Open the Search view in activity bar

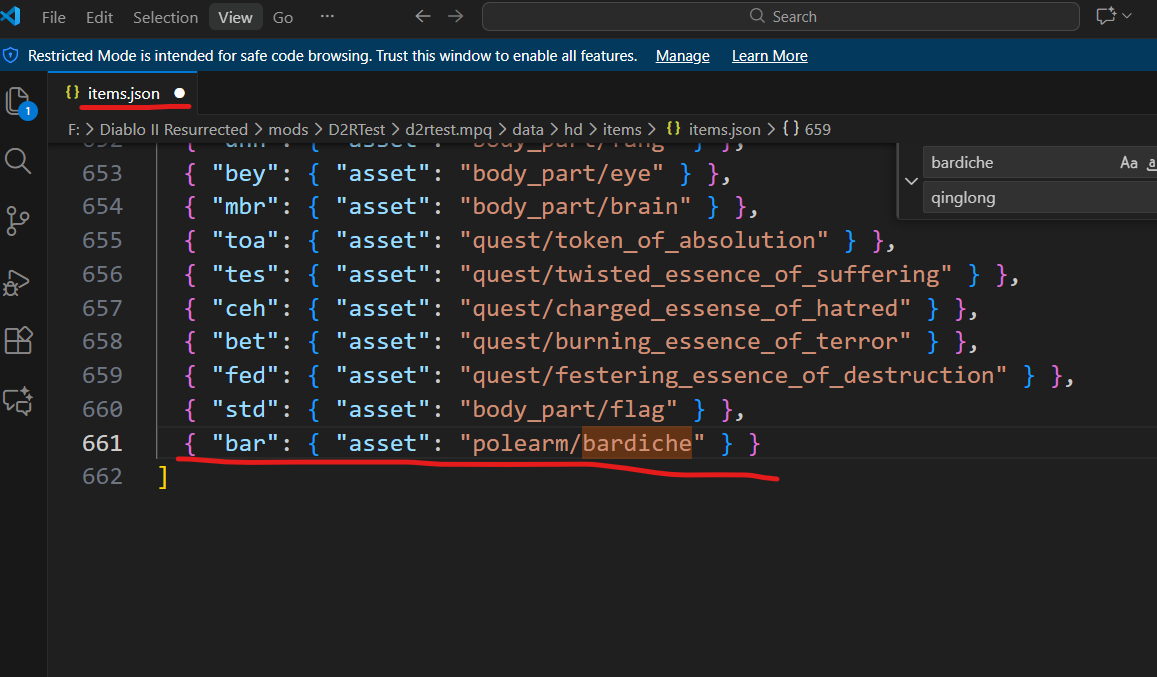(x=18, y=160)
